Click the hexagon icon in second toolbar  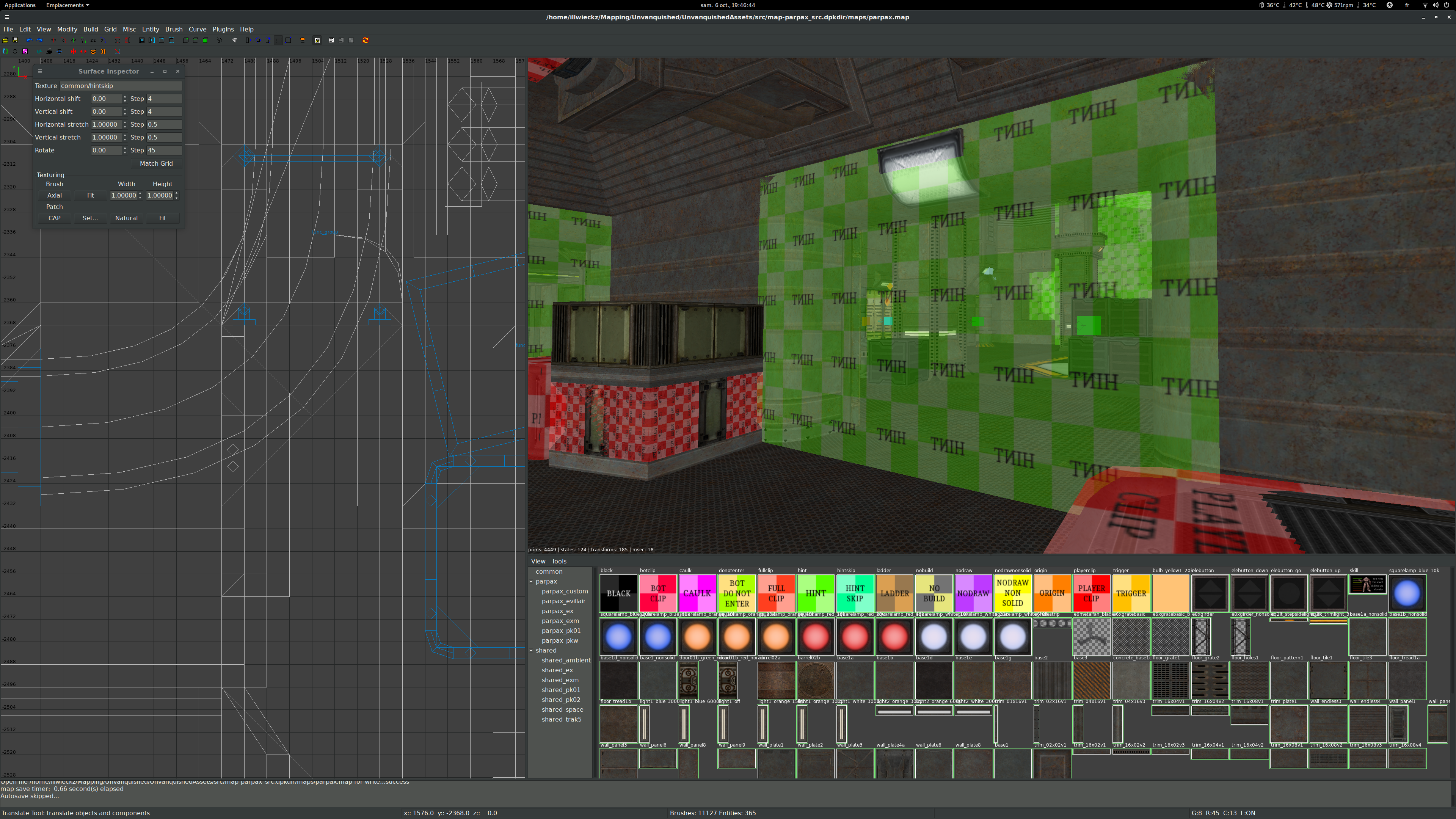point(15,52)
